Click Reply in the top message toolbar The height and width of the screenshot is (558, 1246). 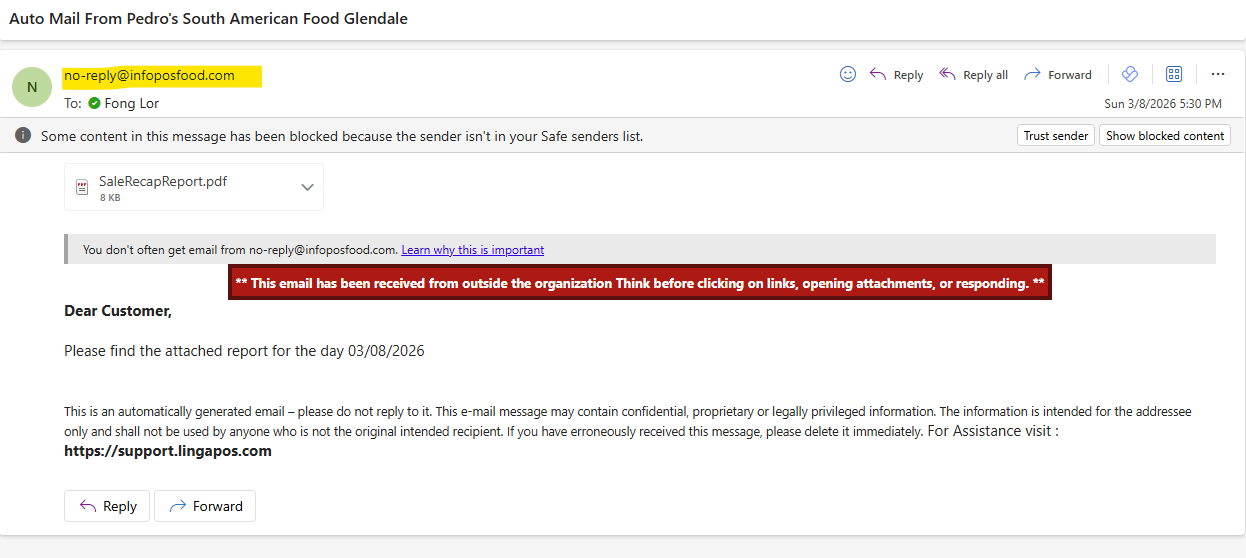(x=897, y=75)
